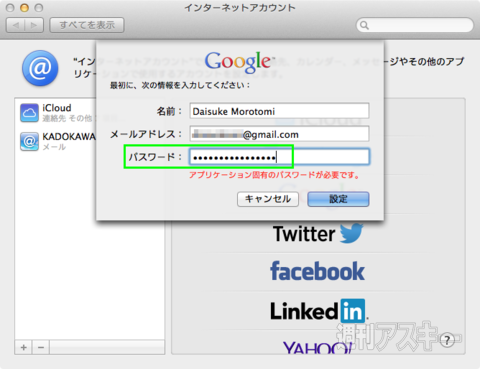Click the back navigation arrow

16,25
